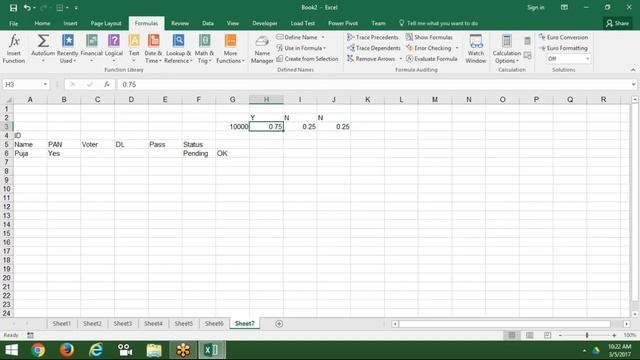Open Customize Quick Access Toolbar dropdown

point(76,7)
